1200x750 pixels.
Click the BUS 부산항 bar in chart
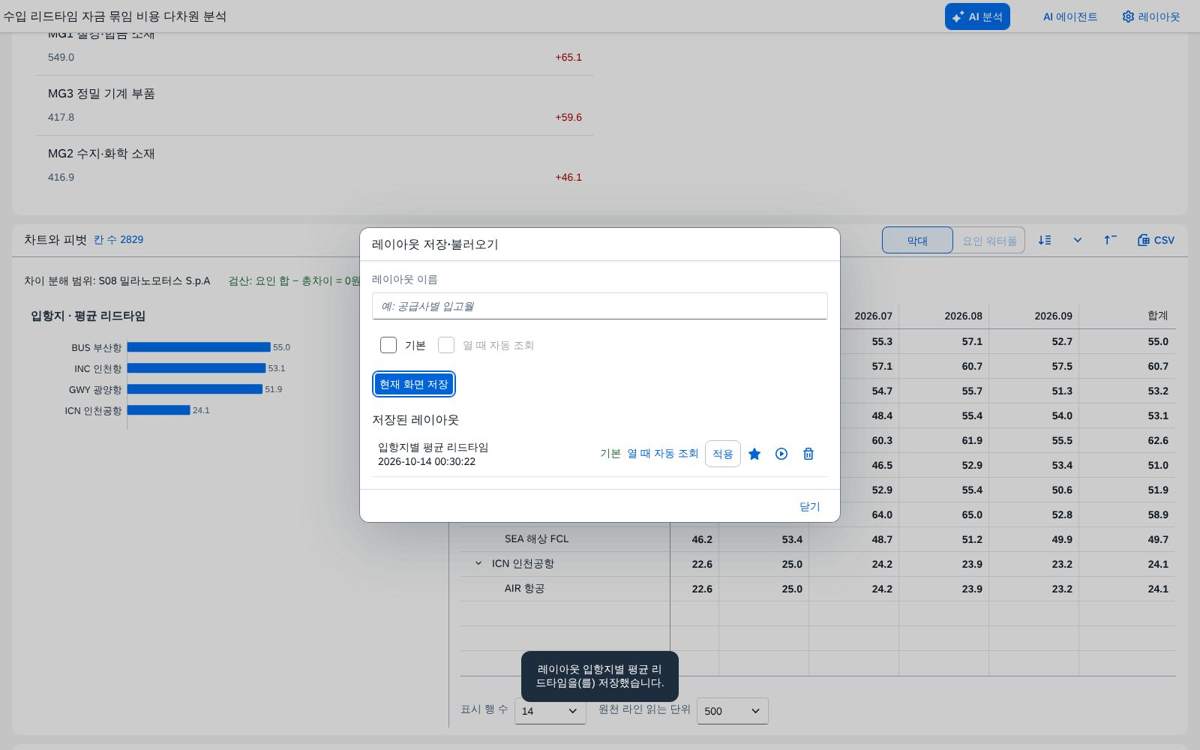pos(199,347)
